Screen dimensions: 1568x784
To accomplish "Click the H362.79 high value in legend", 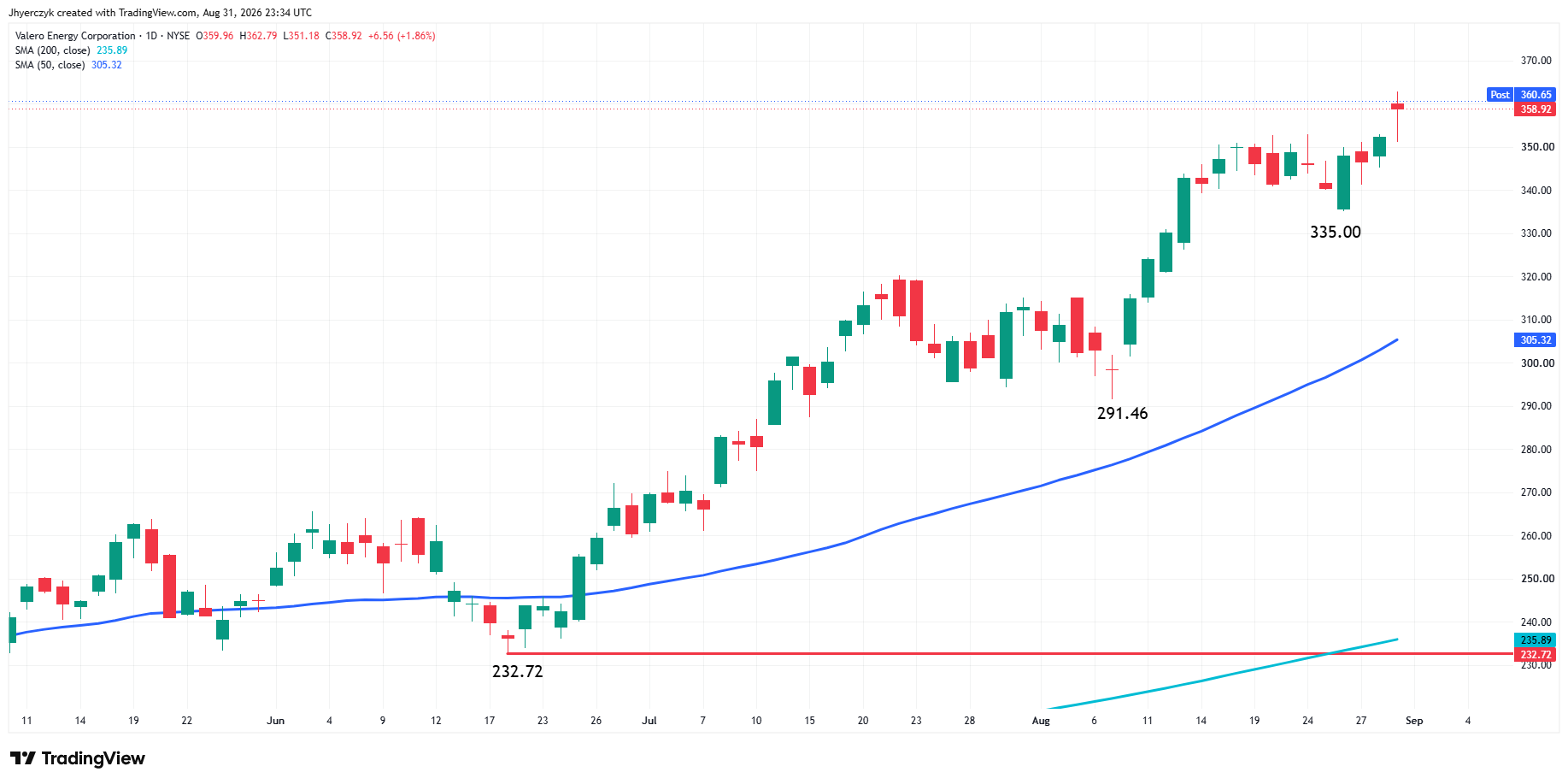I will point(258,36).
